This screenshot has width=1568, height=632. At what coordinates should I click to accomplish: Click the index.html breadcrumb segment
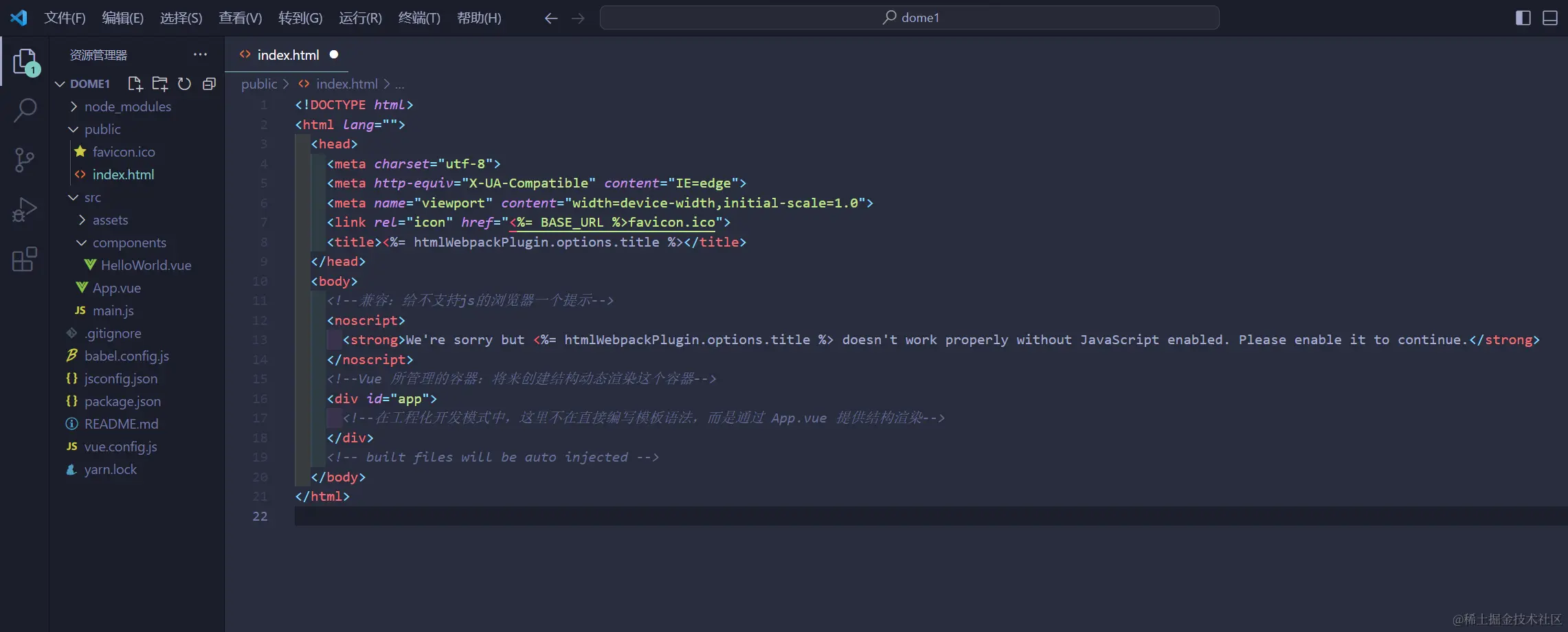(x=346, y=84)
